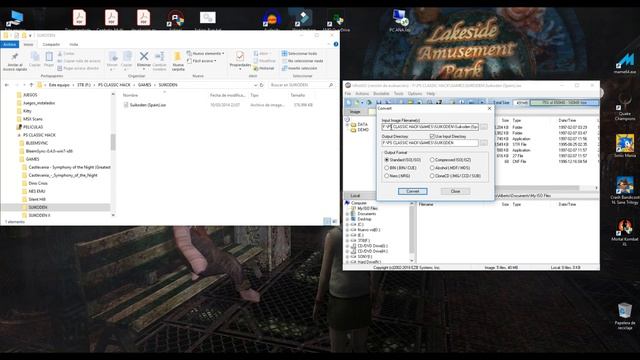The image size is (640, 360).
Task: Click the Convert button in the dialog
Action: click(412, 191)
